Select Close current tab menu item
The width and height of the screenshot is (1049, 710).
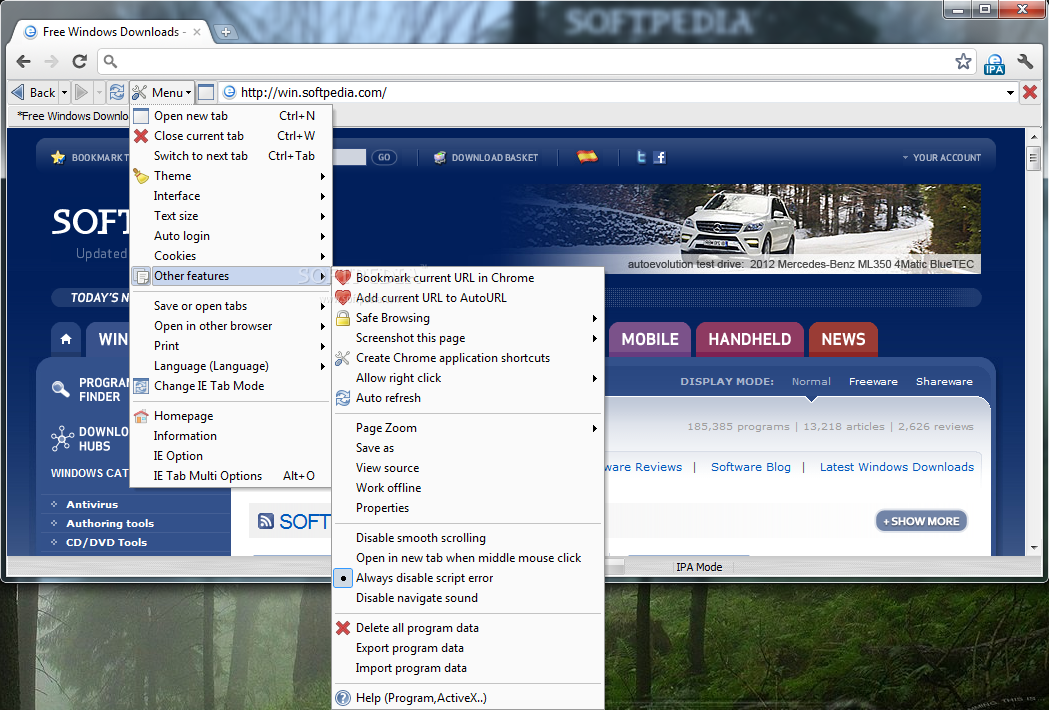point(231,136)
